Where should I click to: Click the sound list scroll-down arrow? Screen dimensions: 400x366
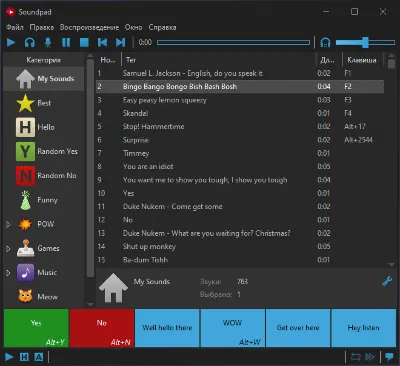pos(391,264)
